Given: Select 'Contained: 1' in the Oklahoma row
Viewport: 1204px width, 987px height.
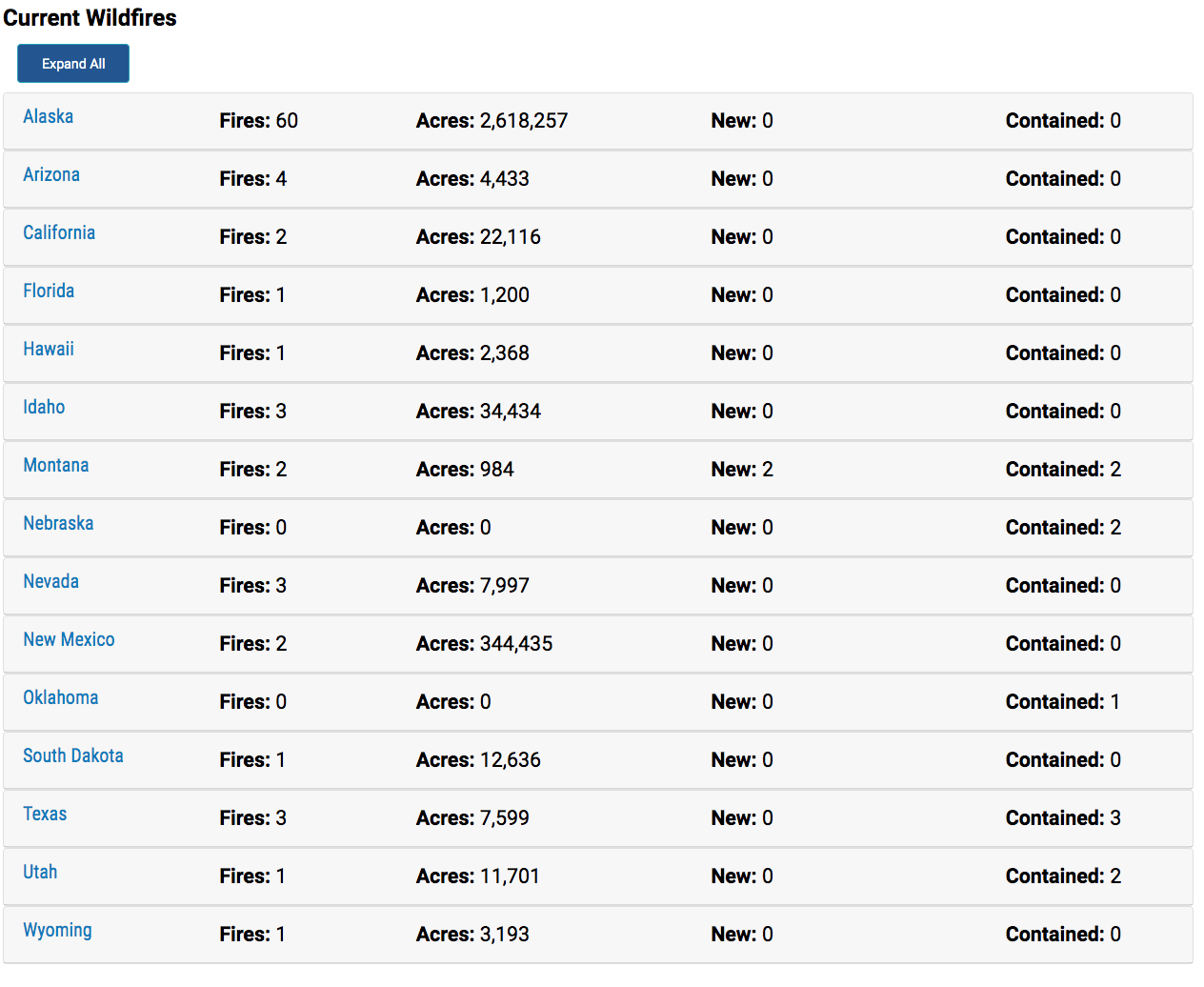Looking at the screenshot, I should pyautogui.click(x=1063, y=702).
